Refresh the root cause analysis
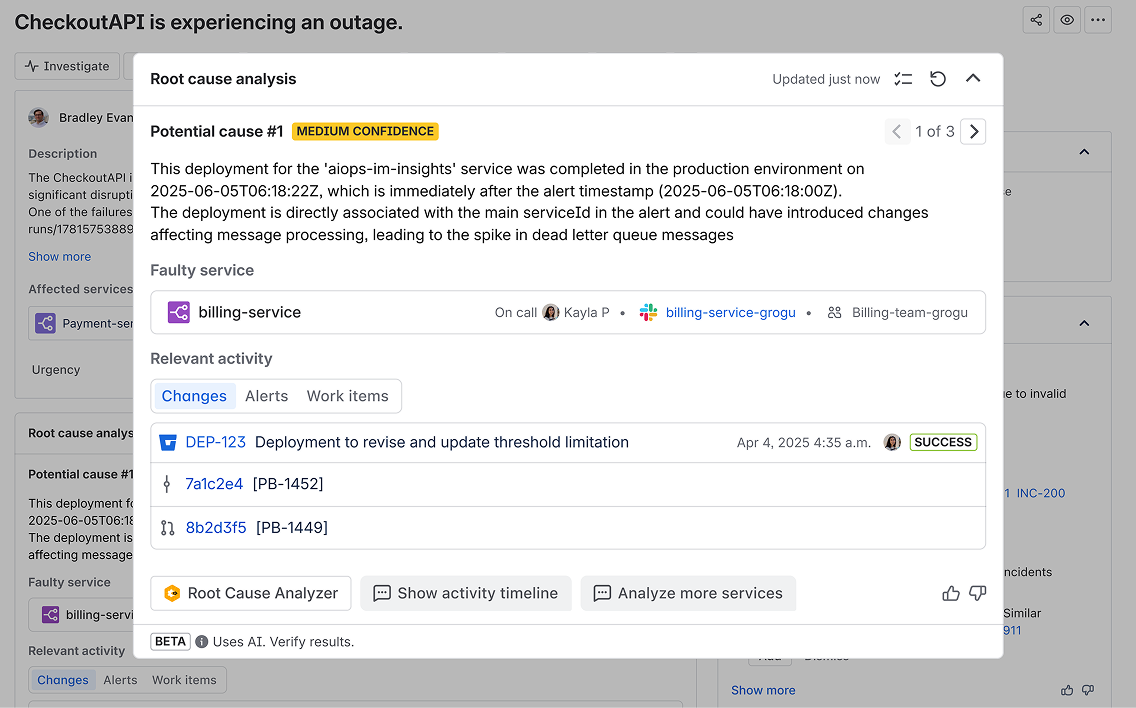The image size is (1136, 708). (x=938, y=79)
